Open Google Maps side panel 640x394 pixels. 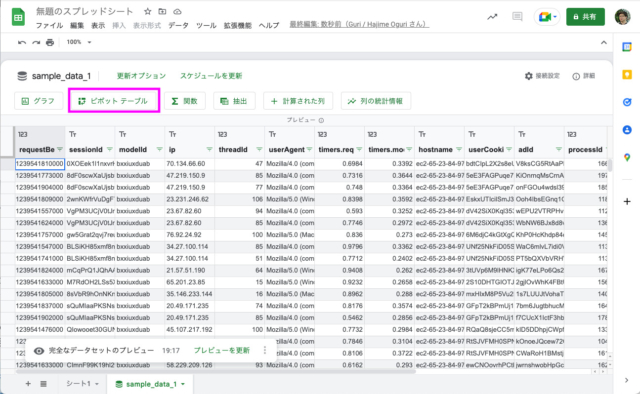pyautogui.click(x=627, y=157)
